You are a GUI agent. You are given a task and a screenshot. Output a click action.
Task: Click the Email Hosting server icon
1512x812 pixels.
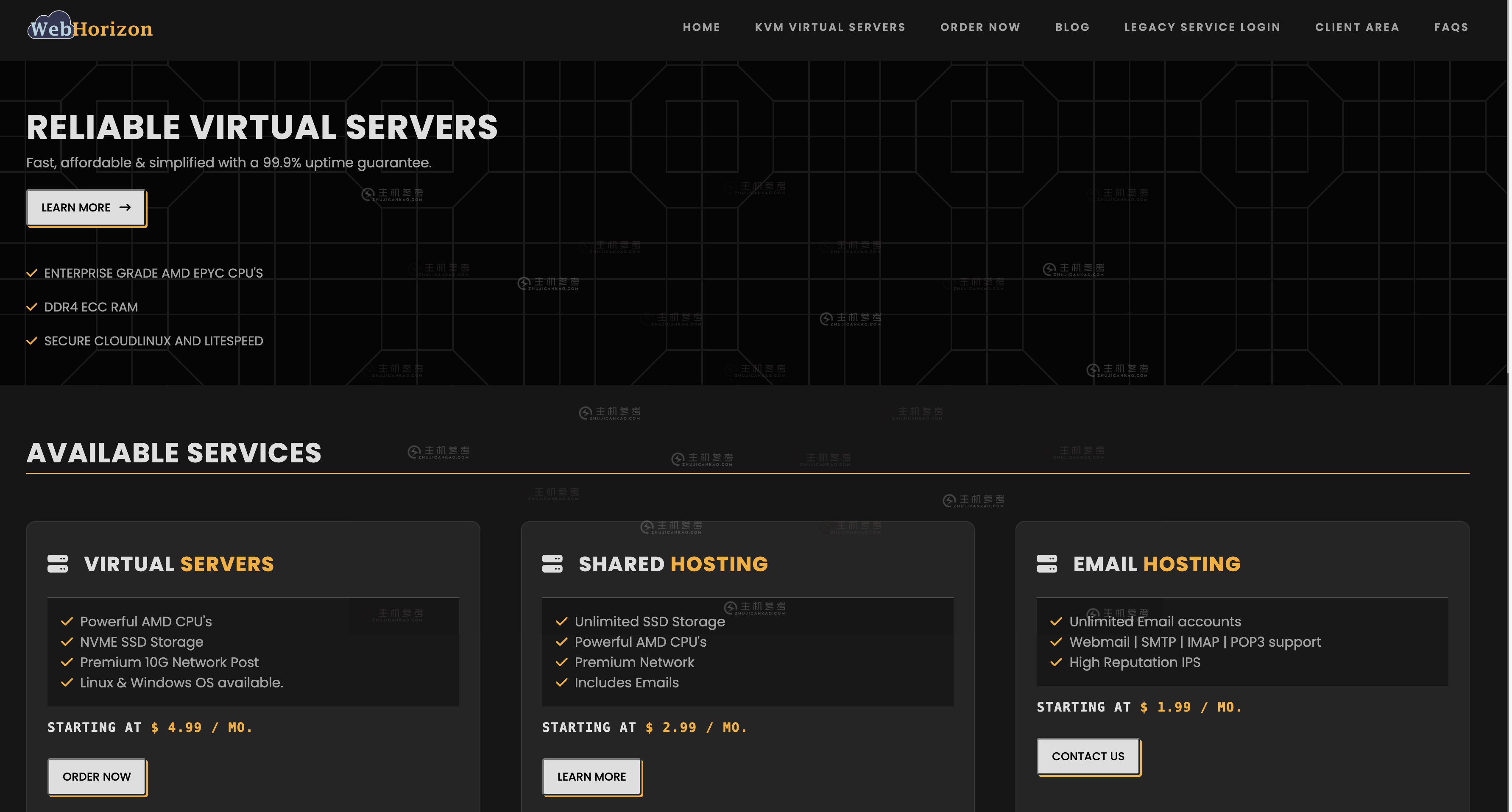[1046, 564]
